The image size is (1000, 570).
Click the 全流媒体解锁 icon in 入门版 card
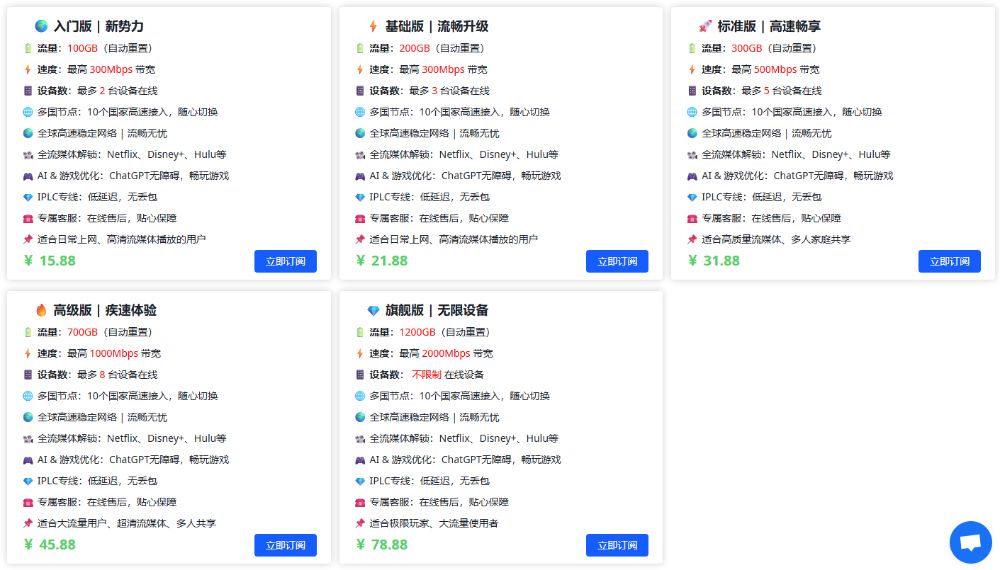(x=27, y=155)
